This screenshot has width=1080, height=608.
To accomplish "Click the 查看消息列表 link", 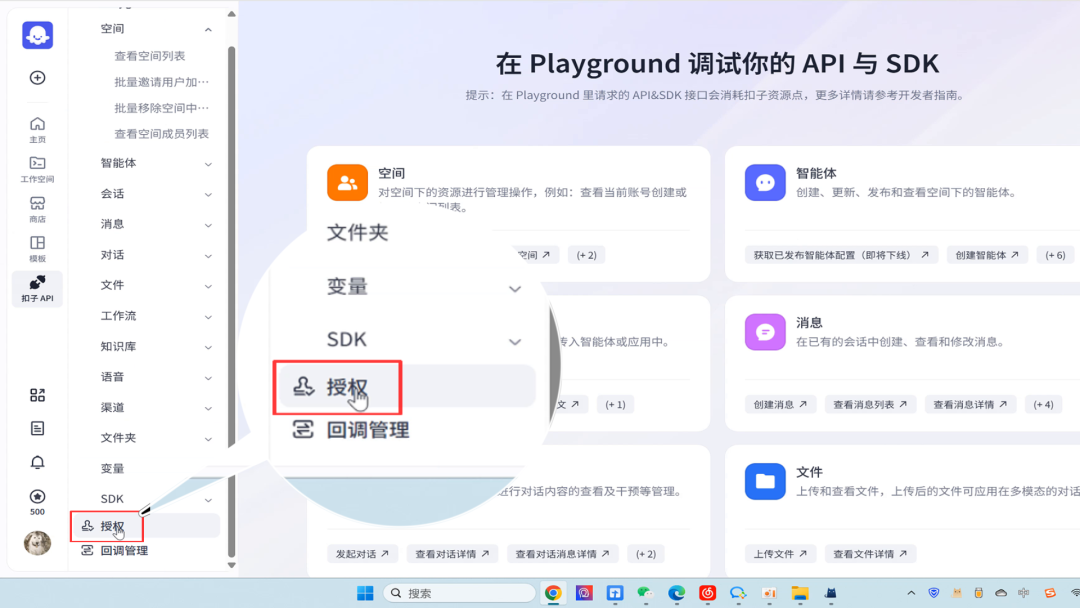I will click(x=870, y=404).
